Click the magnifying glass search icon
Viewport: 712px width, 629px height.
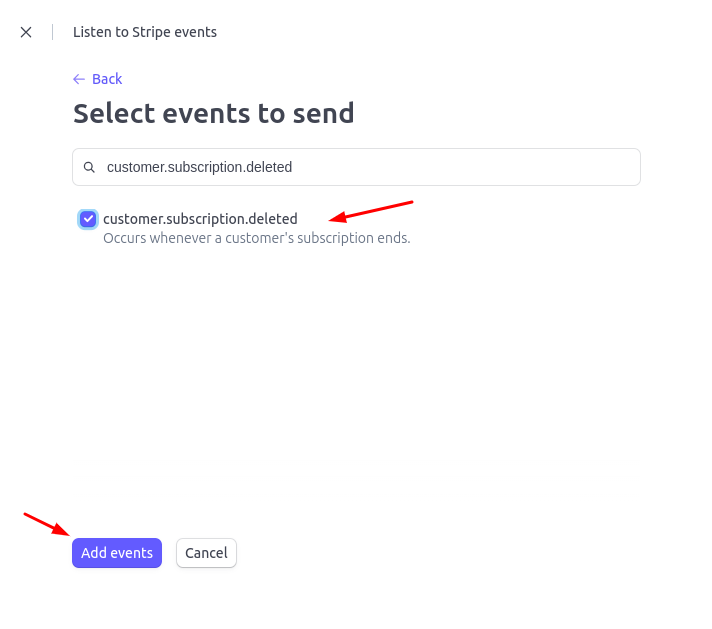click(89, 167)
